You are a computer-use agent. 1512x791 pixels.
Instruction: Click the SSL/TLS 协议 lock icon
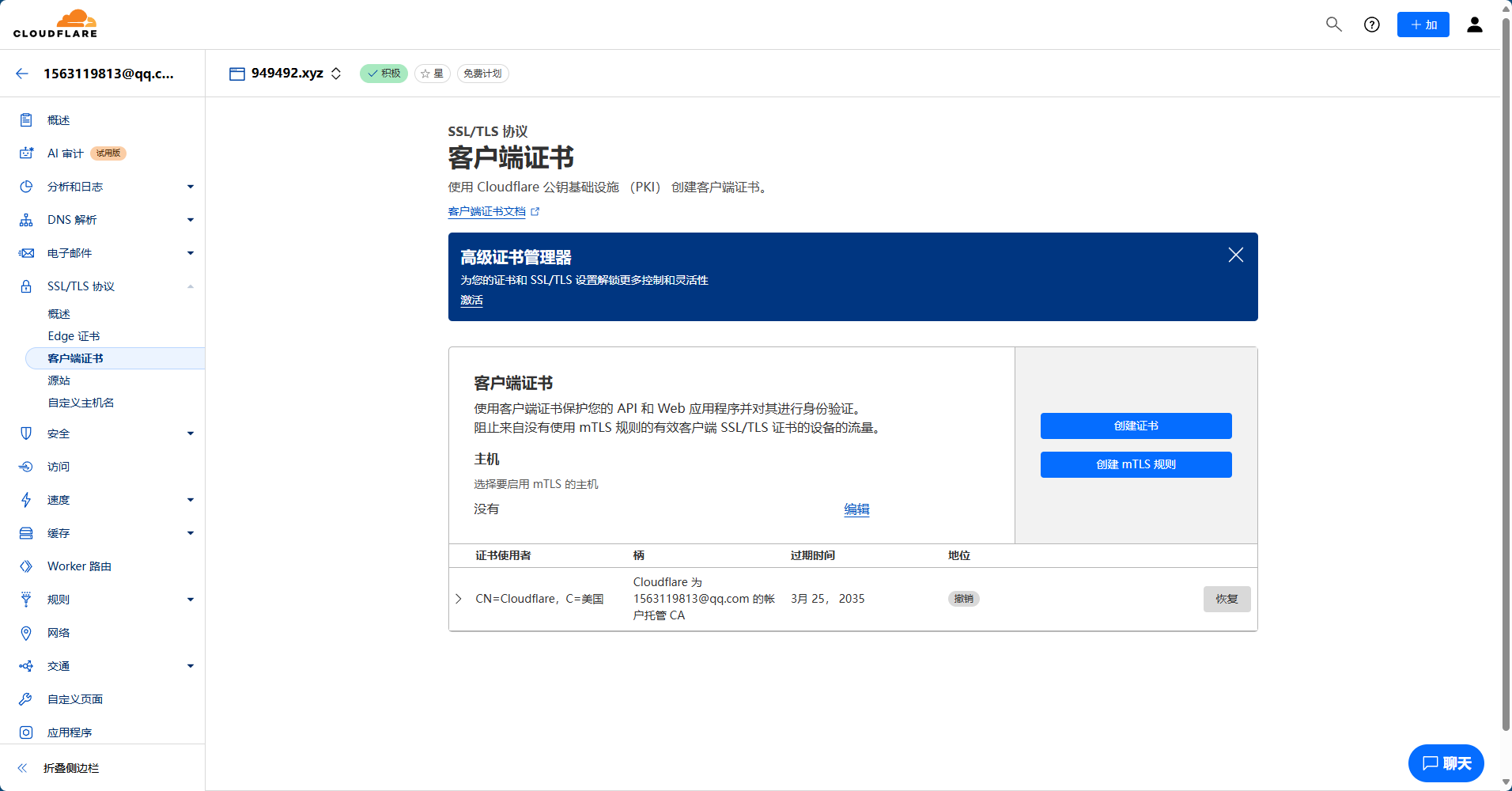tap(26, 286)
